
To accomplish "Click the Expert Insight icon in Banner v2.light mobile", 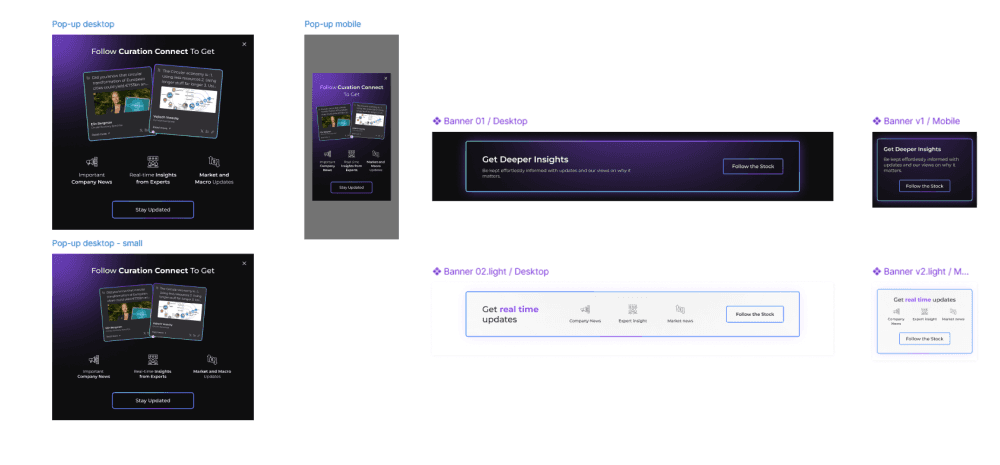I will point(925,311).
